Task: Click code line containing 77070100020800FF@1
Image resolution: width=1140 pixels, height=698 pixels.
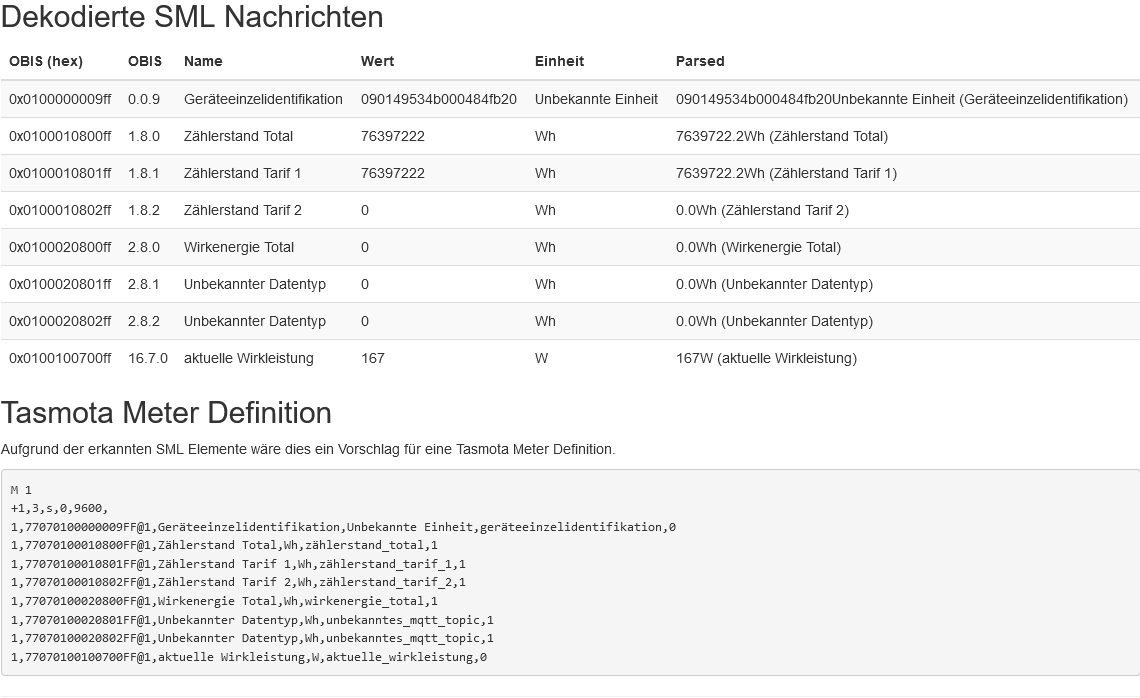Action: pyautogui.click(x=225, y=601)
